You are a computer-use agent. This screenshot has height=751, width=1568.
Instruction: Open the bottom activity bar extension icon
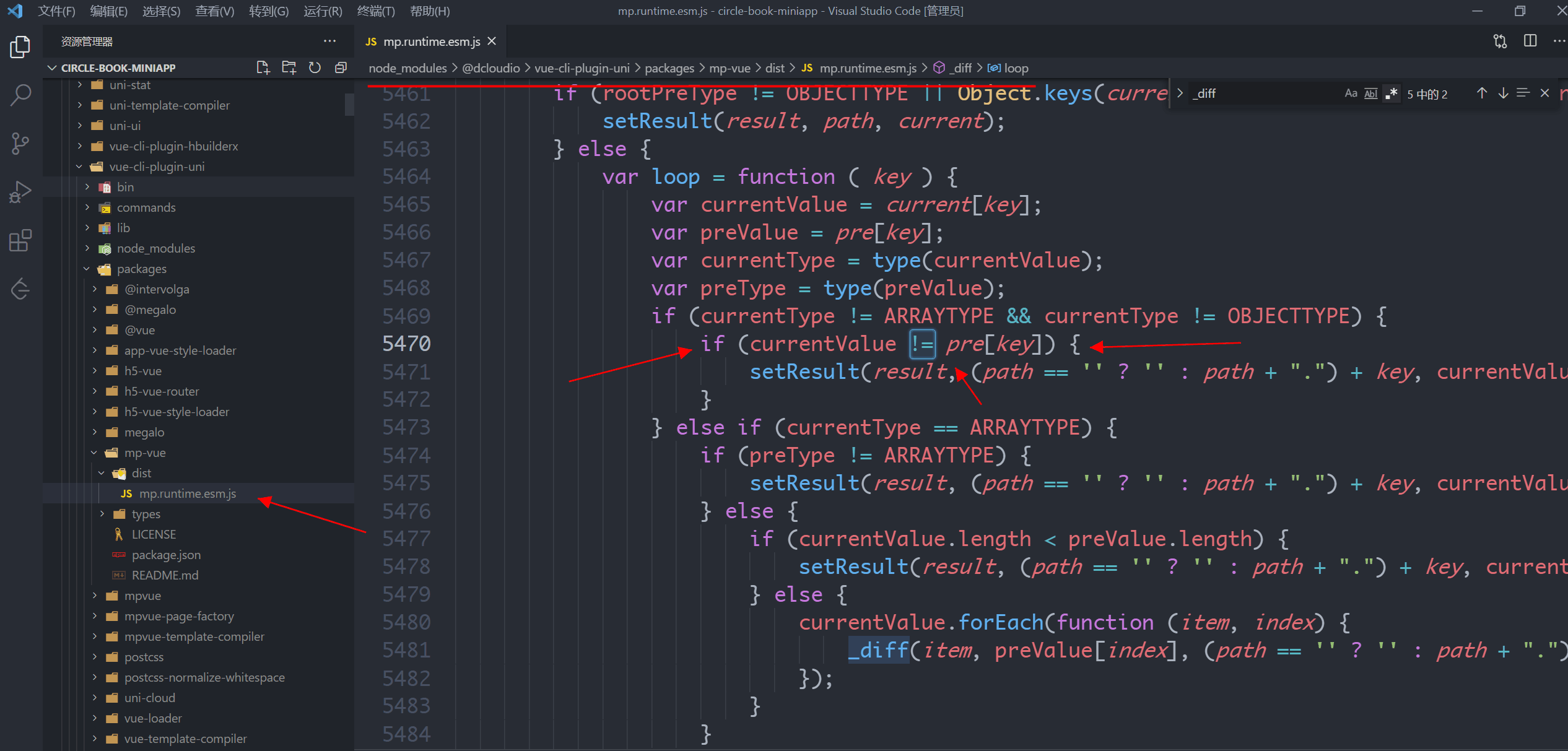(x=20, y=289)
